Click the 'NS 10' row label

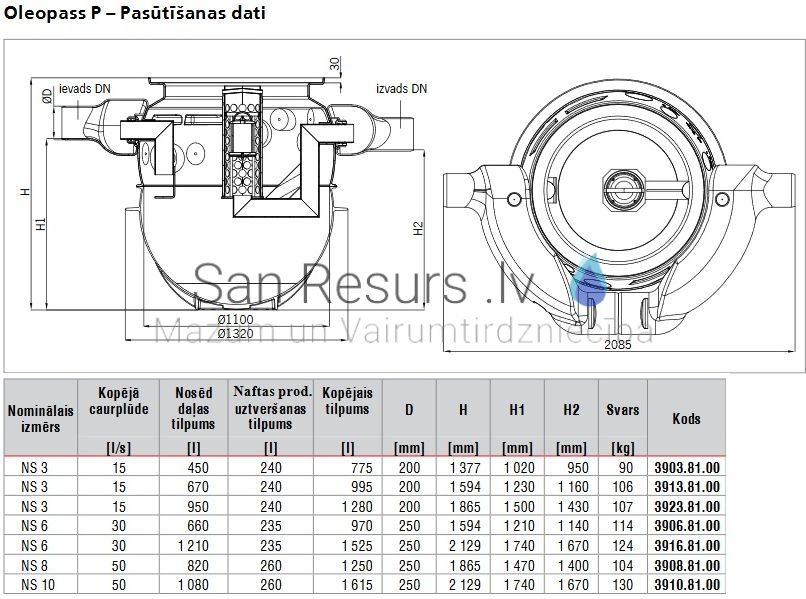pyautogui.click(x=38, y=585)
